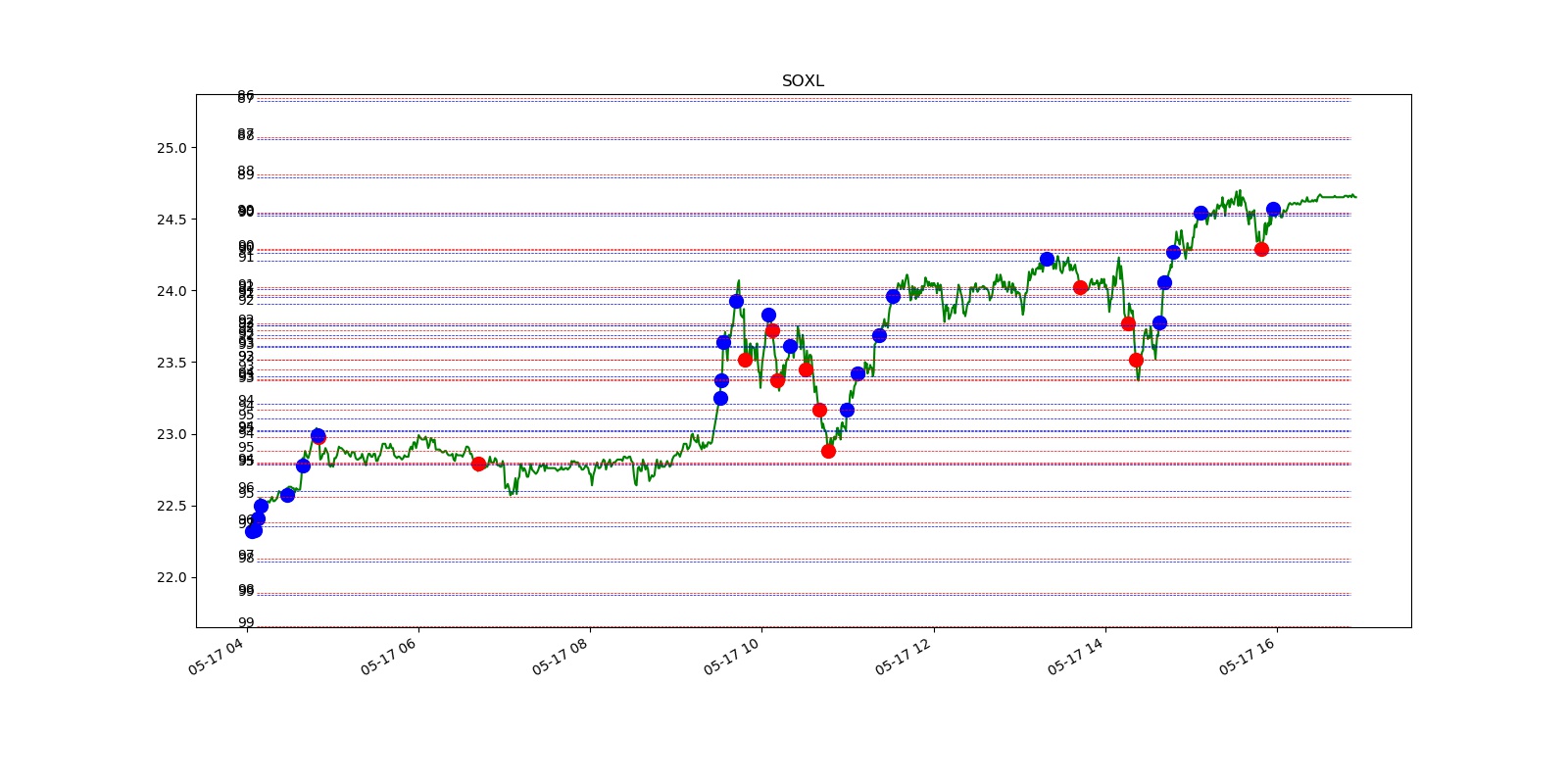The width and height of the screenshot is (1568, 784).
Task: Click the last blue marker near 24.57 at 16:00
Action: pos(1273,210)
